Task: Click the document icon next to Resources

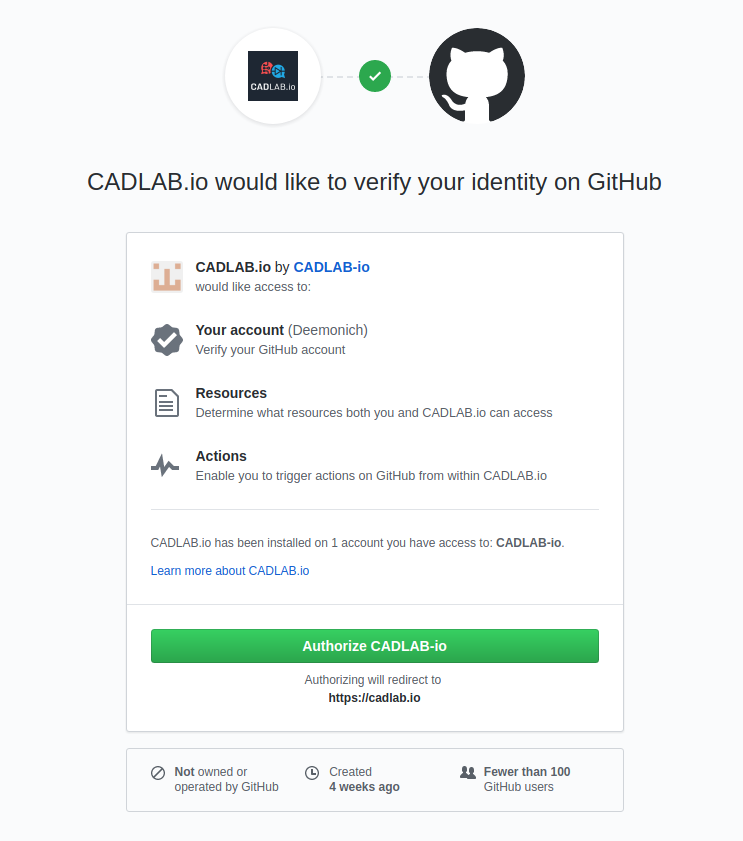Action: (x=166, y=402)
